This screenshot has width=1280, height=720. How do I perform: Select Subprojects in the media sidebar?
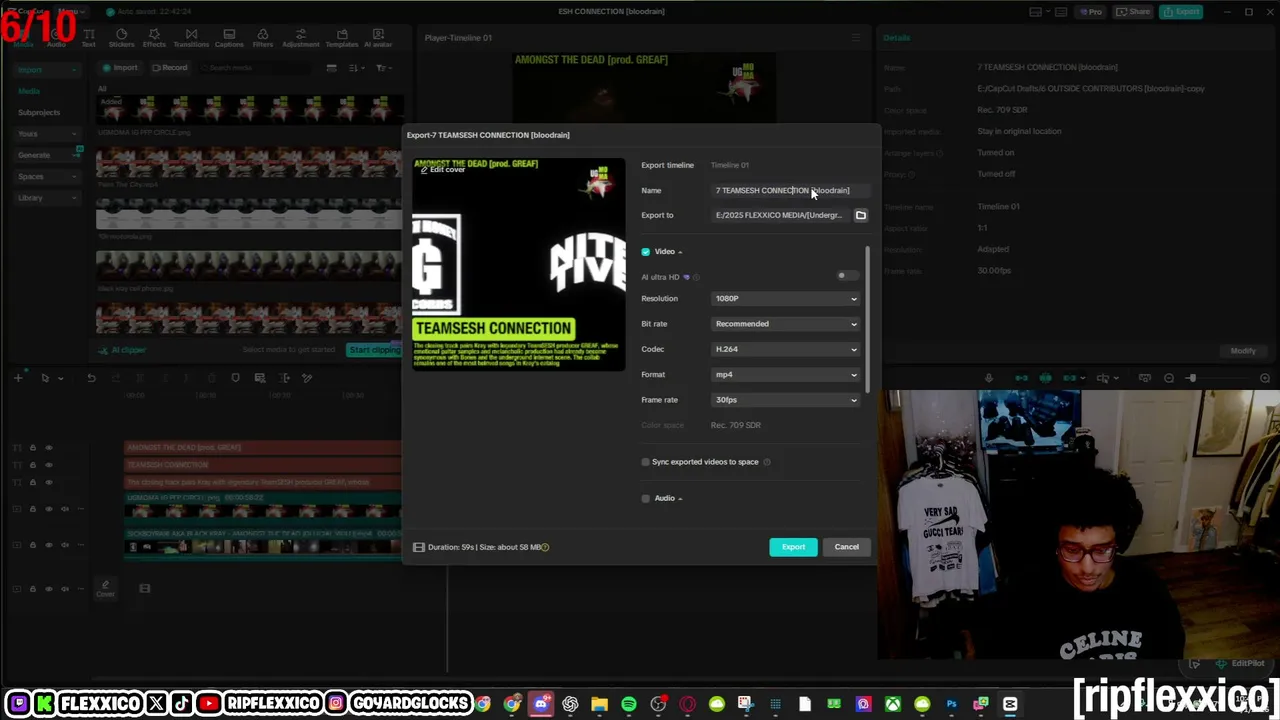39,113
